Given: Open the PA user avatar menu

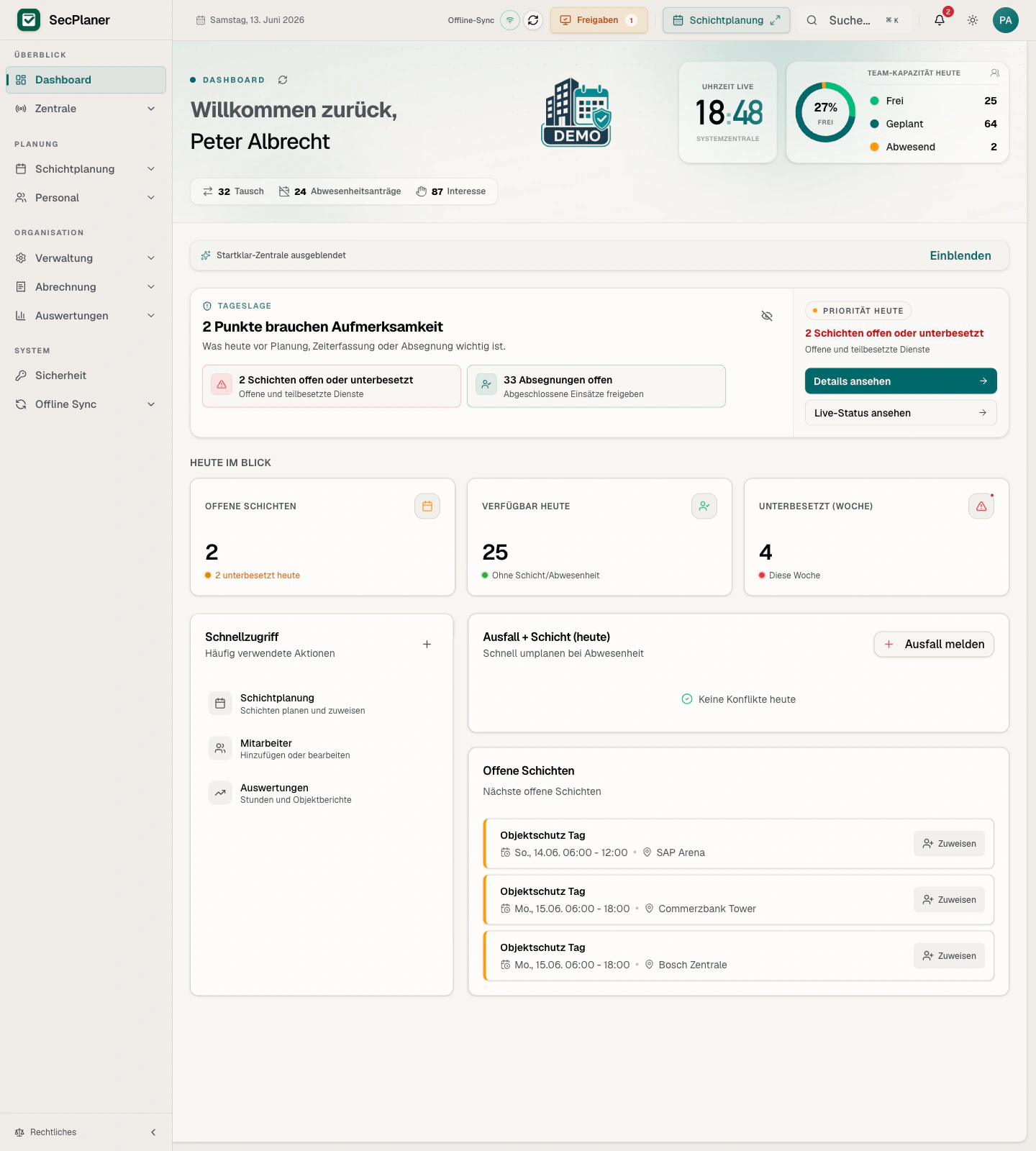Looking at the screenshot, I should 1006,20.
